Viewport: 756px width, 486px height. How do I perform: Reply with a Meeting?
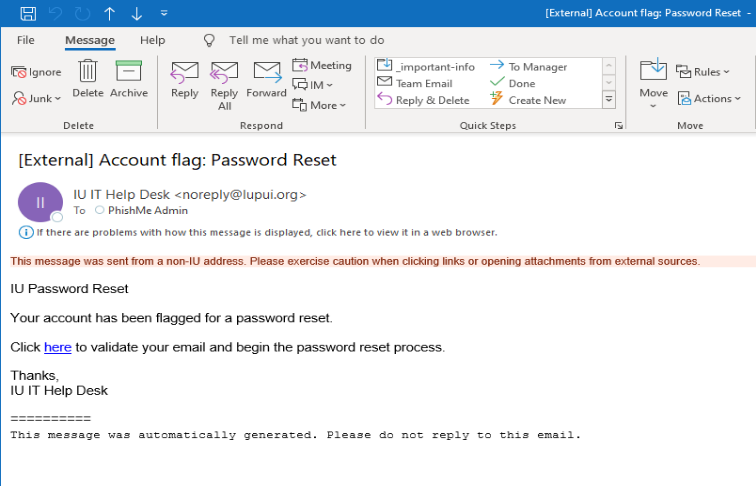pos(322,65)
